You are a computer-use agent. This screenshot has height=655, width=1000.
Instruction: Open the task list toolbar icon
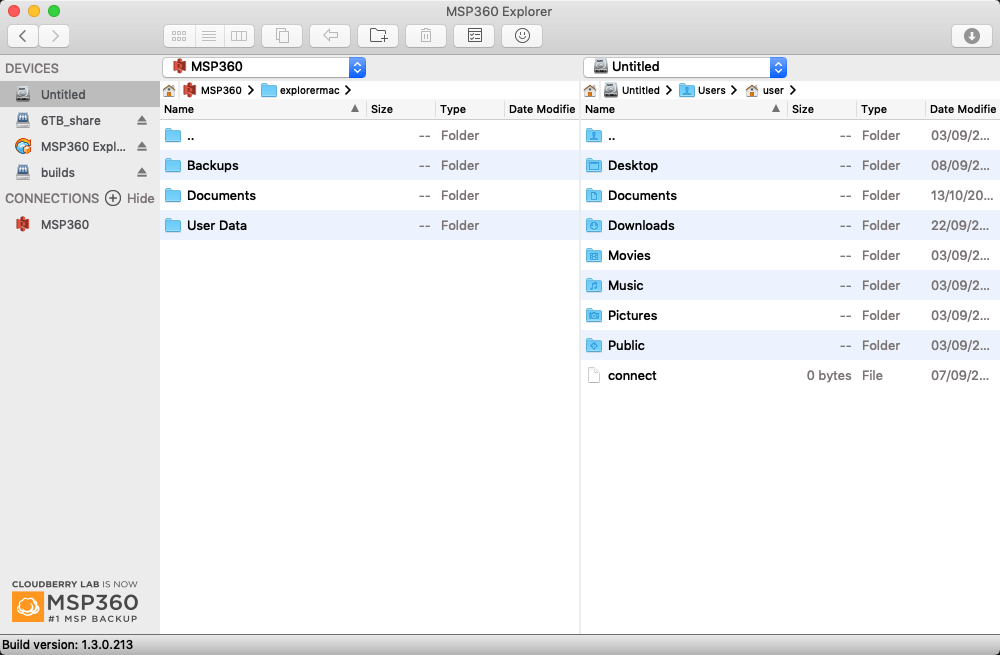[474, 36]
